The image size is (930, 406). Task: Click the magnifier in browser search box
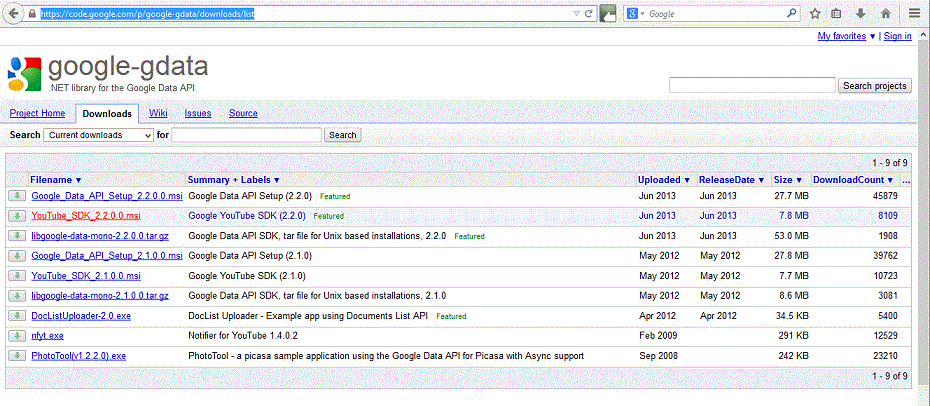[791, 13]
